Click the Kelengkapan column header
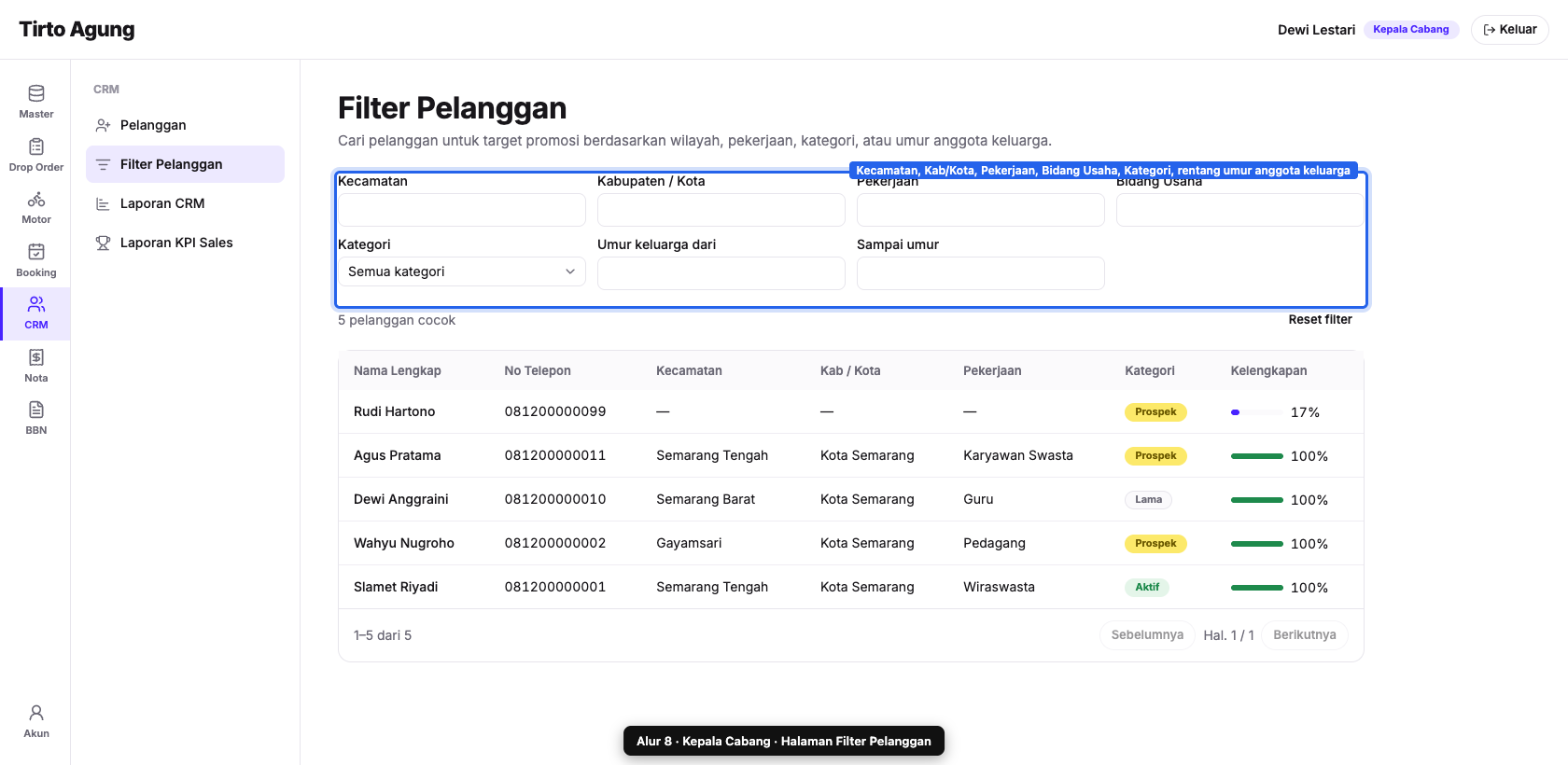This screenshot has height=765, width=1568. [1268, 370]
